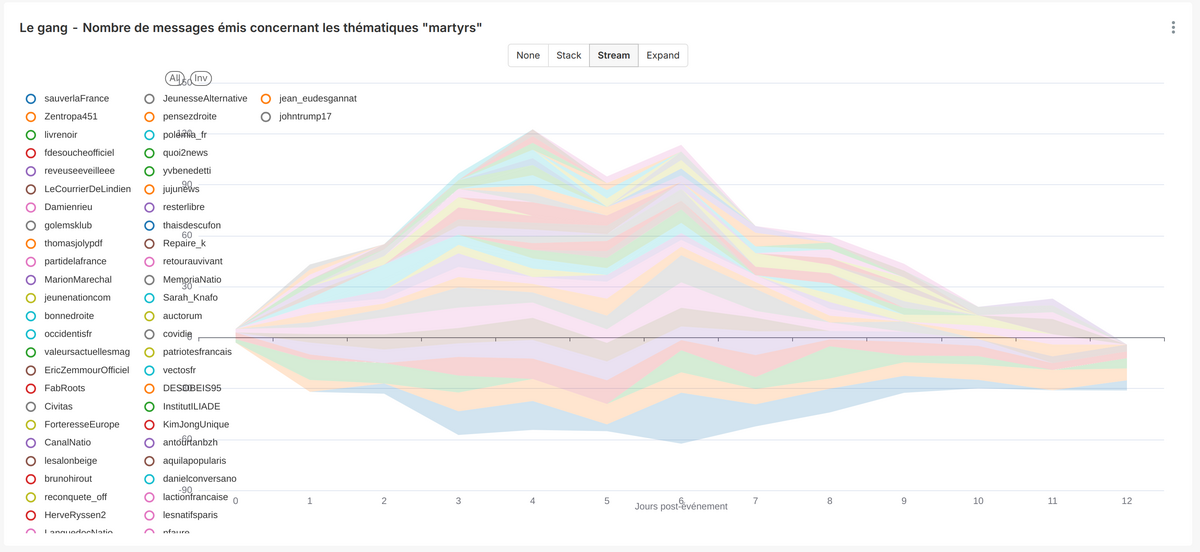Click the jean_eudesgannat legend circle icon

[x=266, y=99]
